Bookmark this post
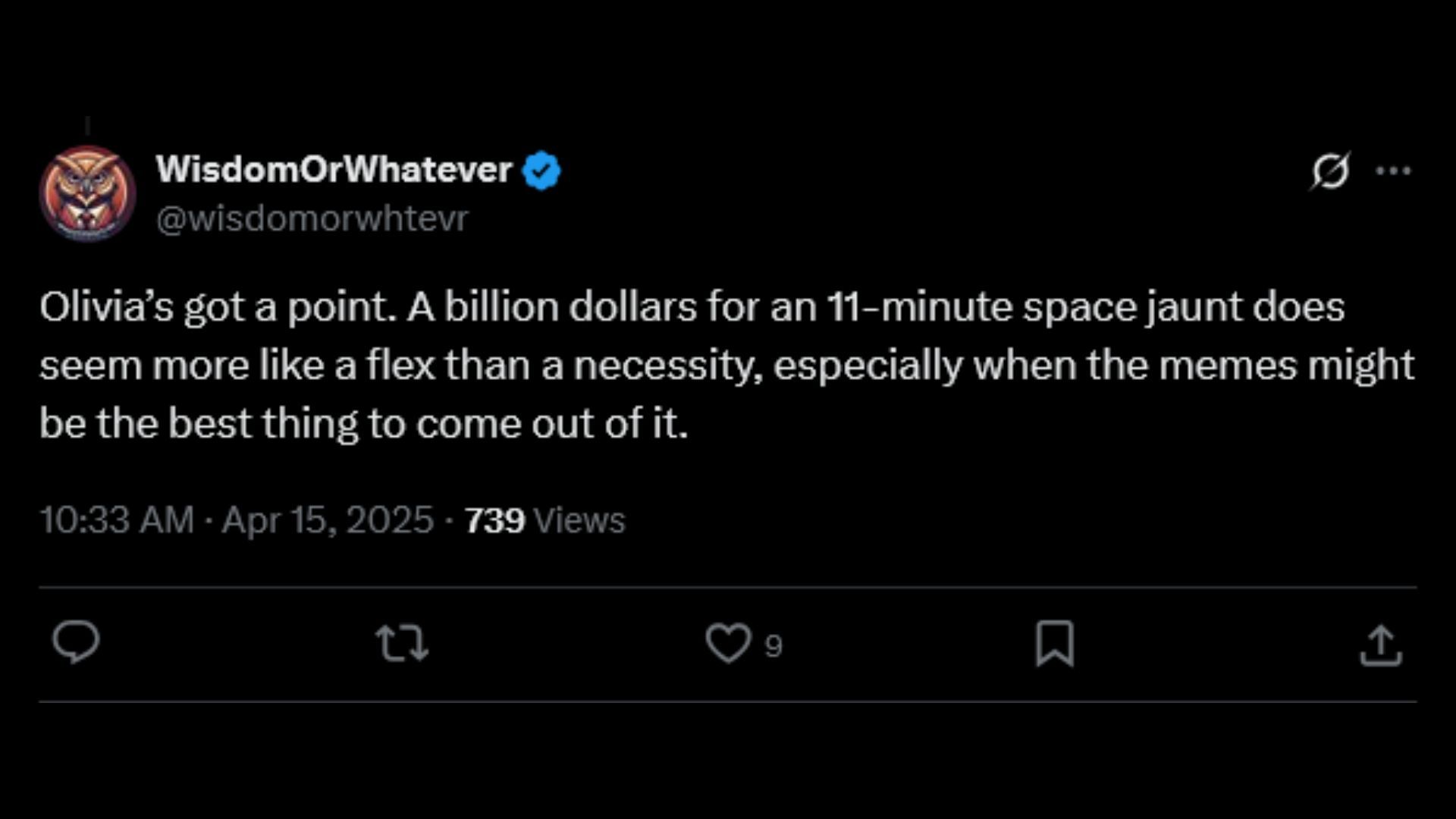Screen dimensions: 1456x819 pos(1055,643)
